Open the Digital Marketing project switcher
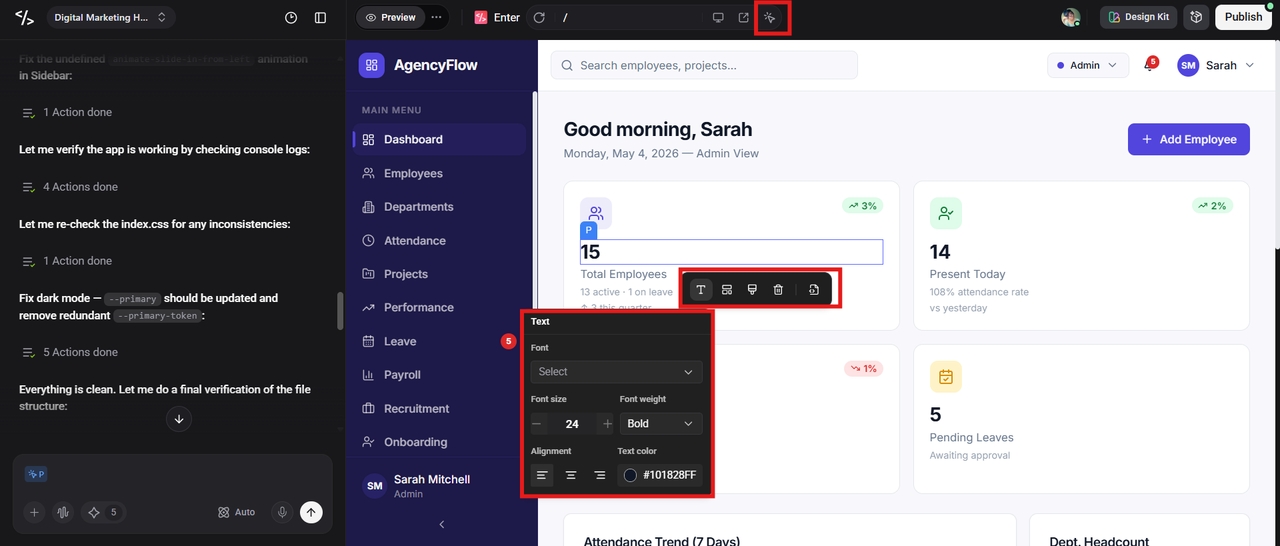Screen dimensions: 1280x546 (x=110, y=17)
